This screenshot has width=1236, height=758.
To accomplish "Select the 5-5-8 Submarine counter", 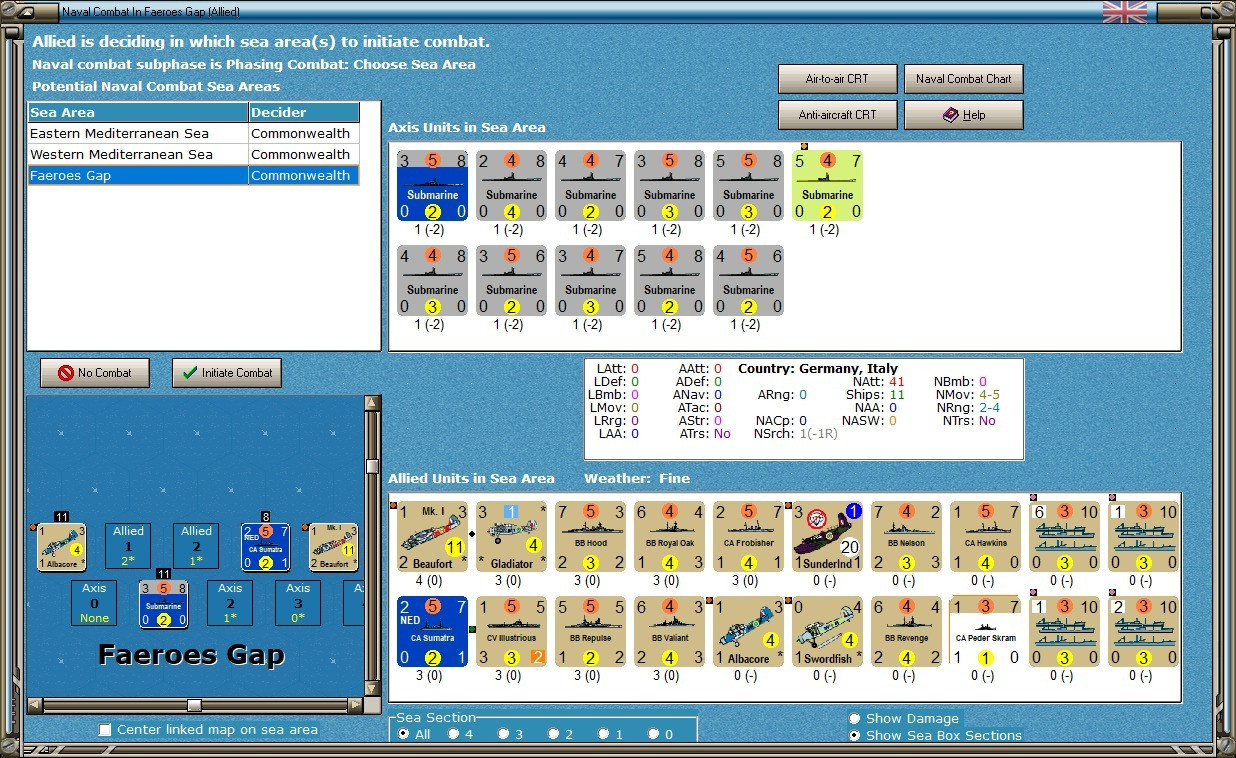I will click(x=748, y=186).
